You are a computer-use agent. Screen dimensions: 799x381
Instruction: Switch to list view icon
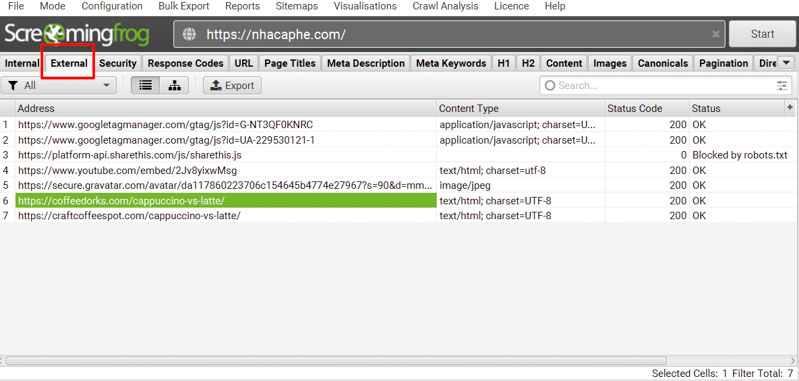[145, 86]
